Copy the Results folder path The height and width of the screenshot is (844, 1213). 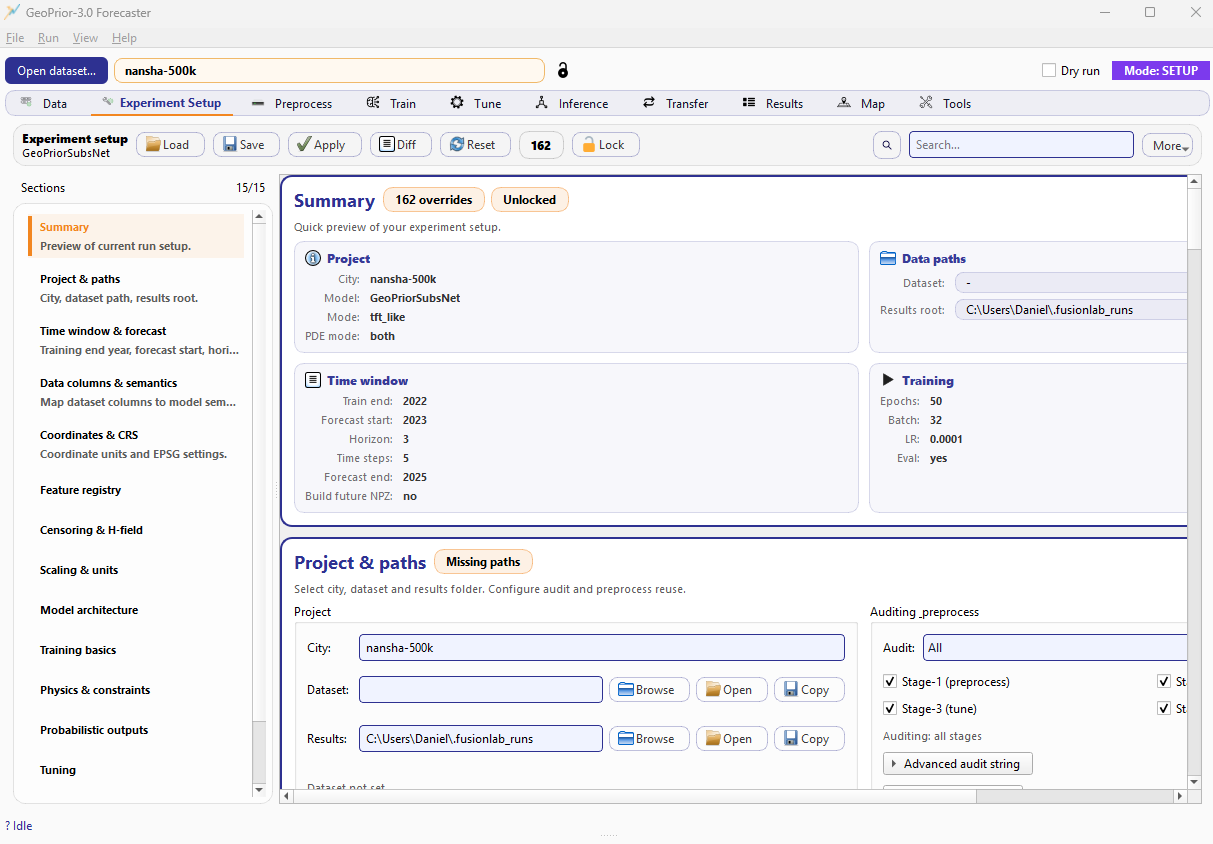(x=808, y=739)
